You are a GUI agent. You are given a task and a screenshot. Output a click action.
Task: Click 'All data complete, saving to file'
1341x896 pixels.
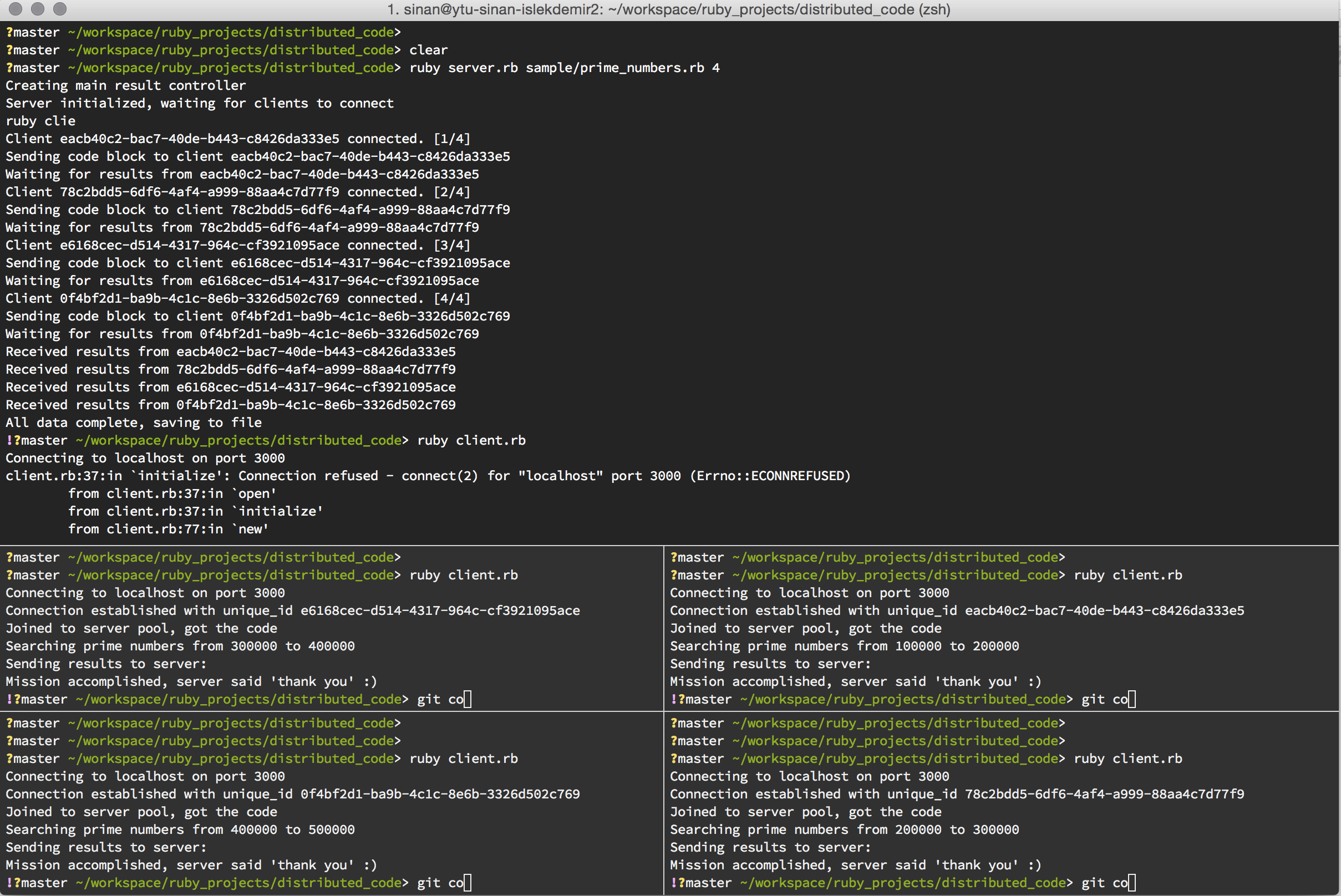134,422
